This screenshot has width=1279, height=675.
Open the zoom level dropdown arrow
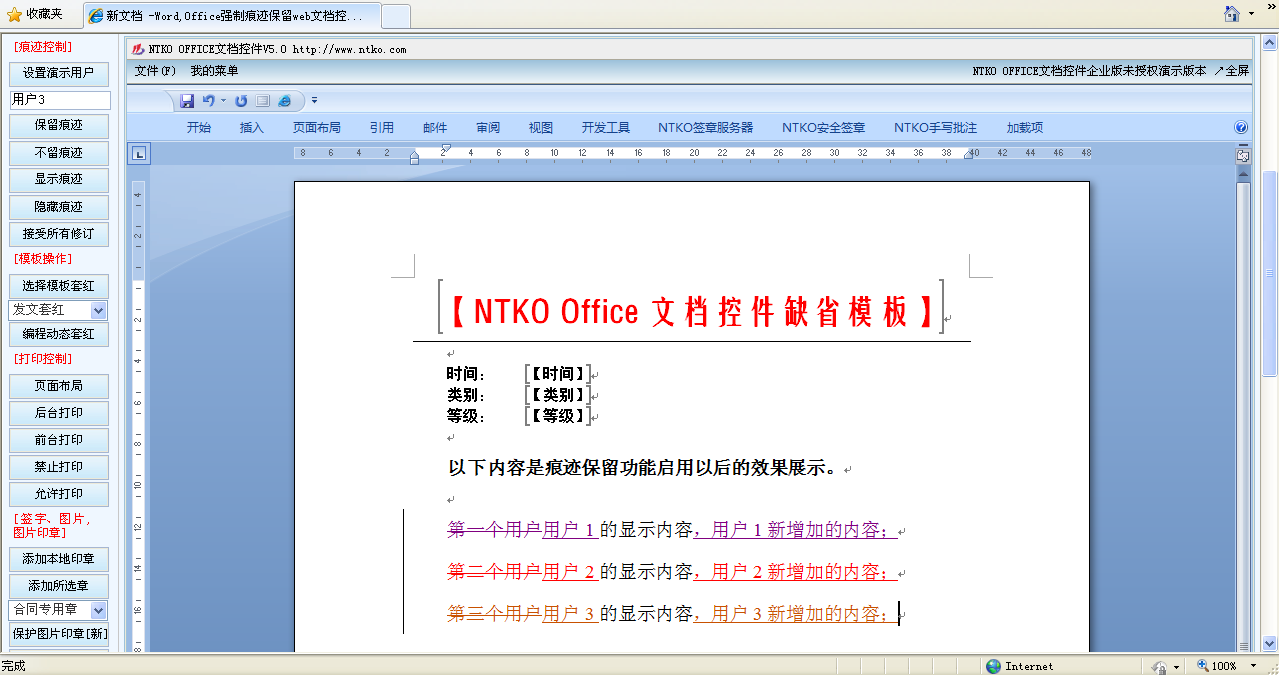pos(1251,667)
